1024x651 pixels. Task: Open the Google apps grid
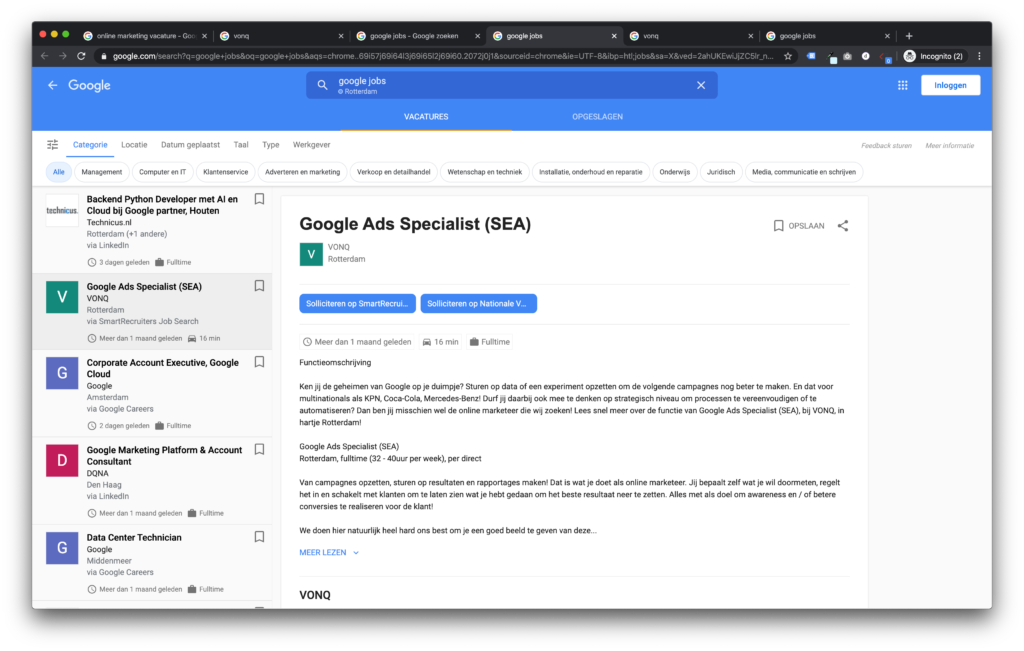[903, 86]
